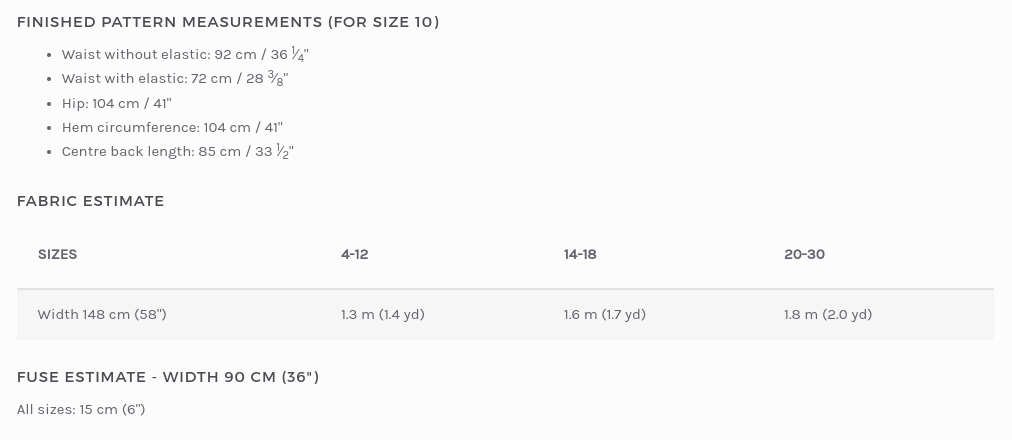Select the 'Waist without elastic' label text
The image size is (1012, 440).
(x=136, y=55)
